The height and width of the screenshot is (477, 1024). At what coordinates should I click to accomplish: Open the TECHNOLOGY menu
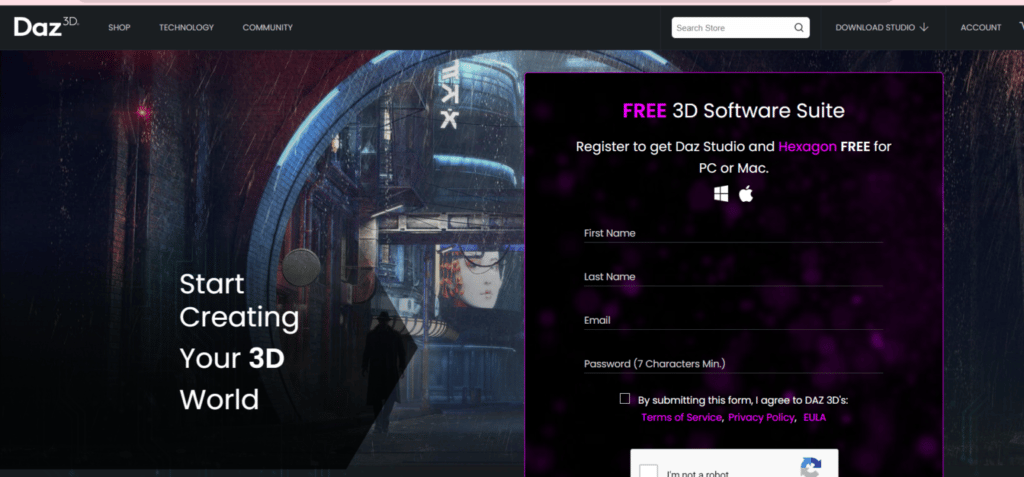[x=186, y=27]
